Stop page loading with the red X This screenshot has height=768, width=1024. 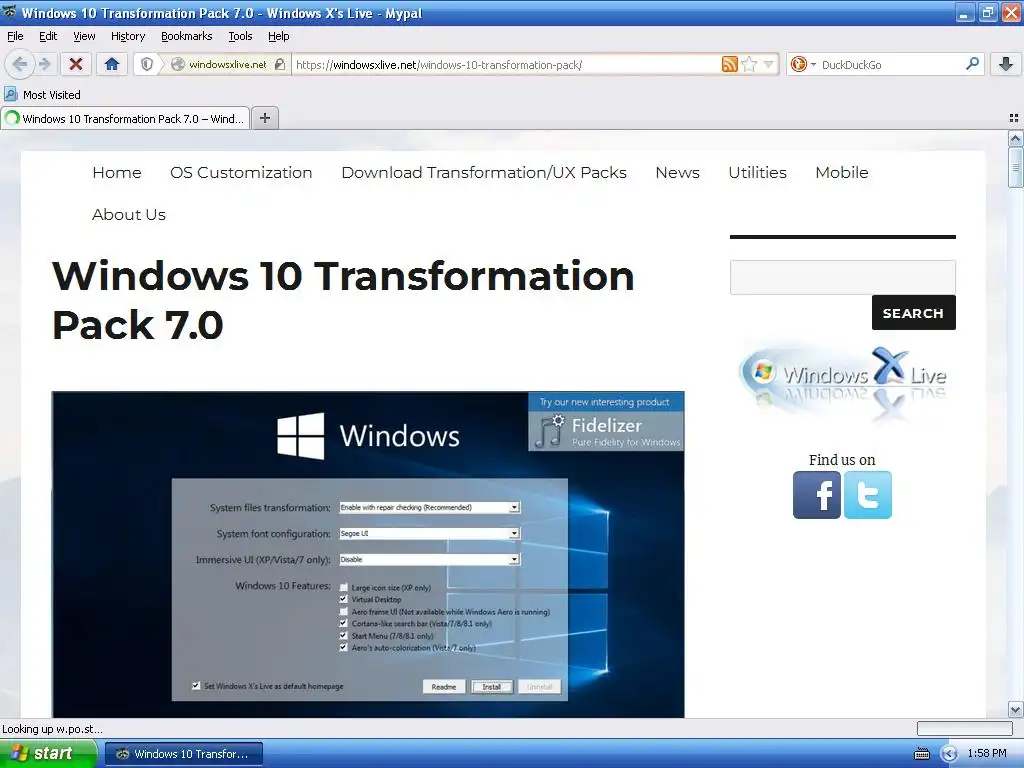click(x=76, y=64)
